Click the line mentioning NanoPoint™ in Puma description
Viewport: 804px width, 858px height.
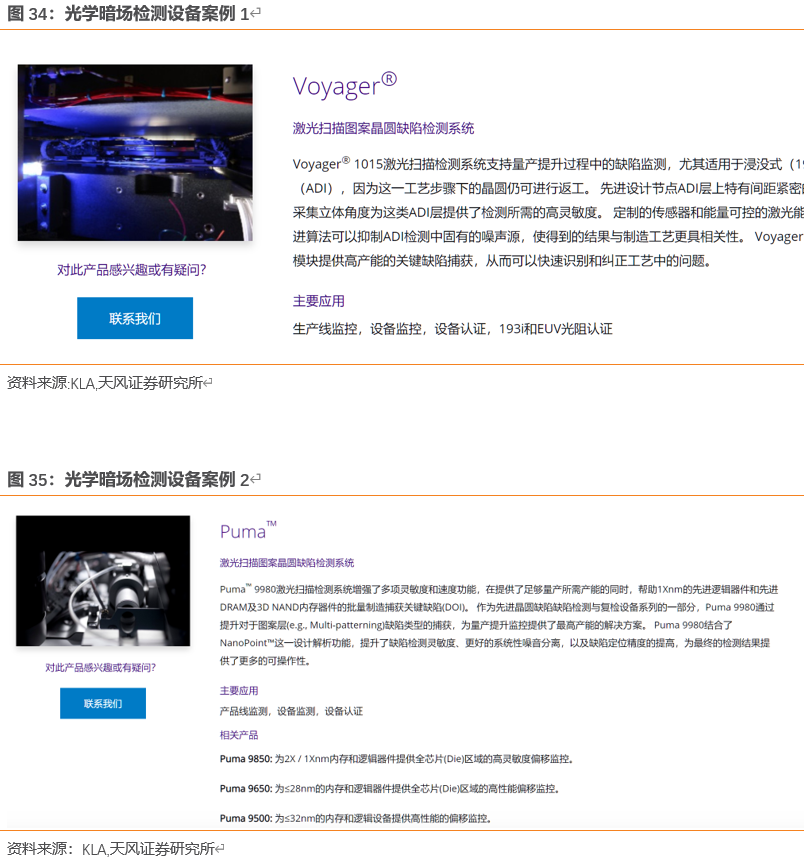(x=495, y=643)
